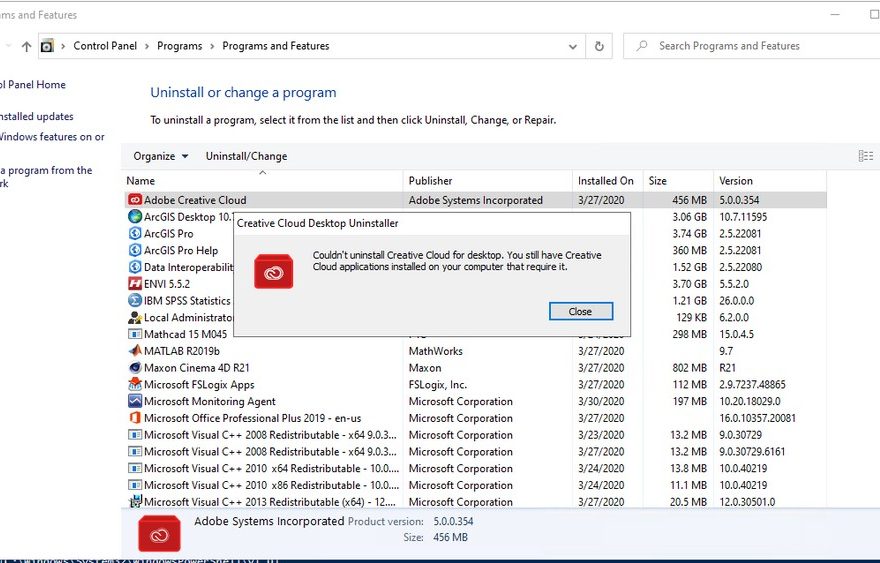
Task: Sort list by Name column
Action: click(263, 181)
